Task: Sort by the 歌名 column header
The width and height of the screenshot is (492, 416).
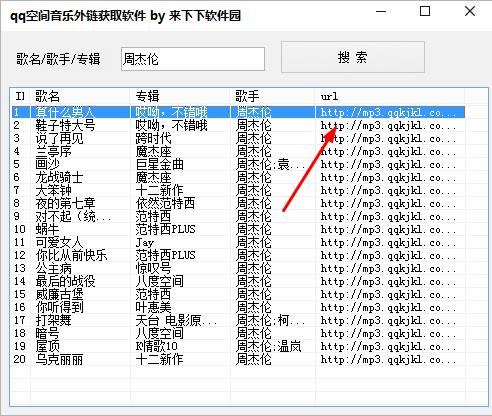Action: [x=80, y=97]
